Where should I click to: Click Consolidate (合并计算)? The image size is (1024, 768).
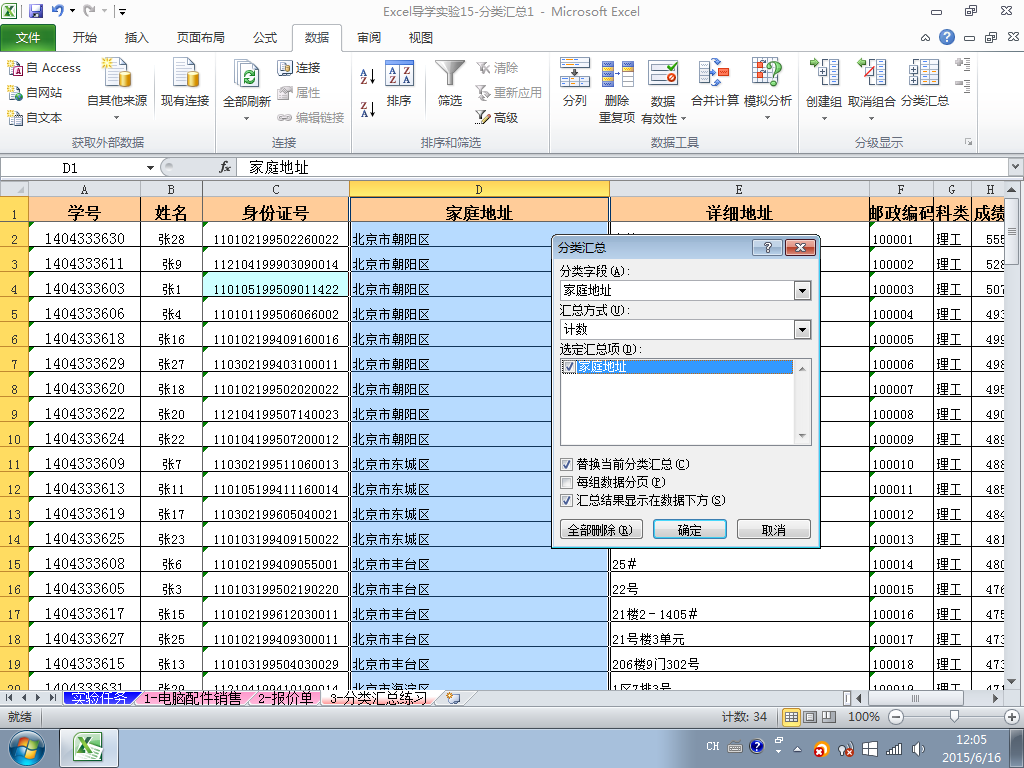point(715,82)
